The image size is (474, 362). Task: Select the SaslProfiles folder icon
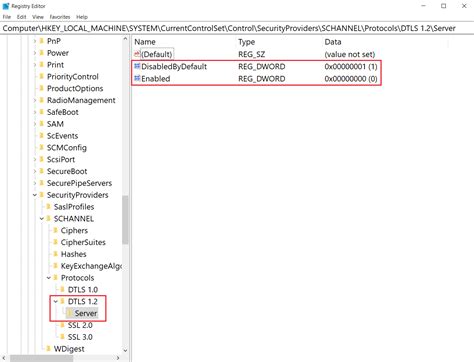[x=49, y=207]
